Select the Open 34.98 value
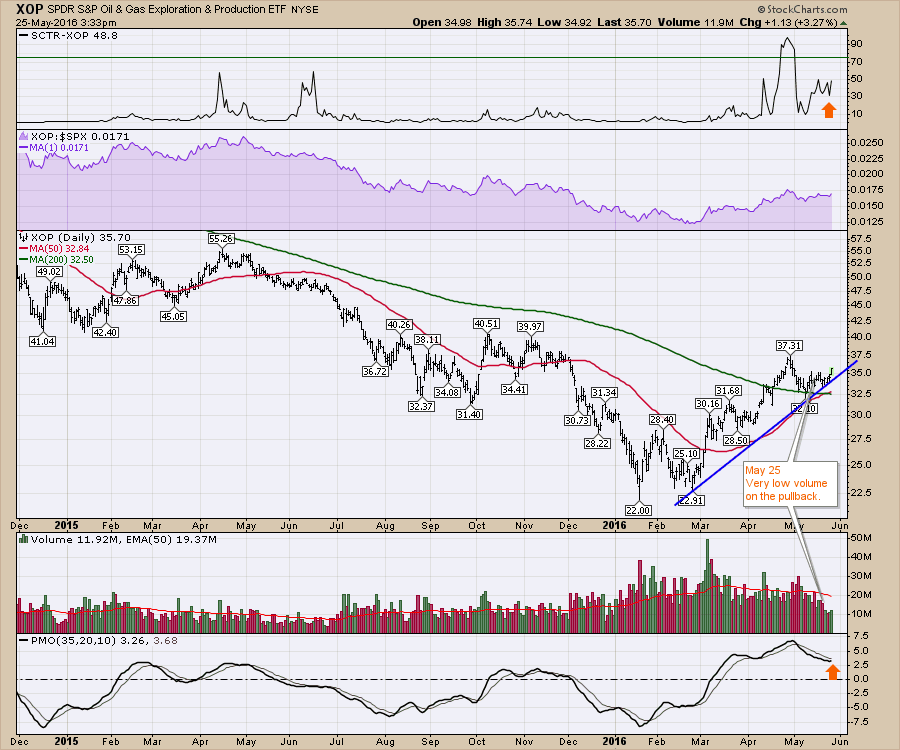Screen dimensions: 900x750 click(442, 22)
